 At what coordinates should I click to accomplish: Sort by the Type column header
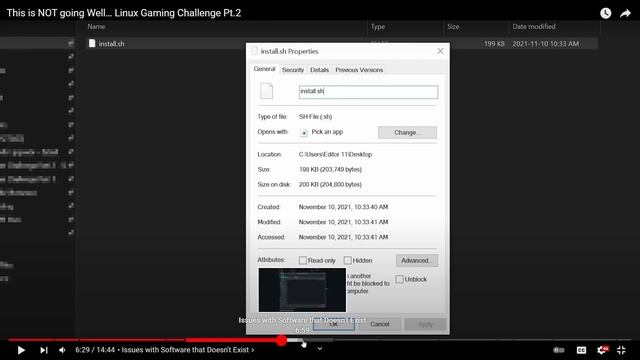coord(378,27)
